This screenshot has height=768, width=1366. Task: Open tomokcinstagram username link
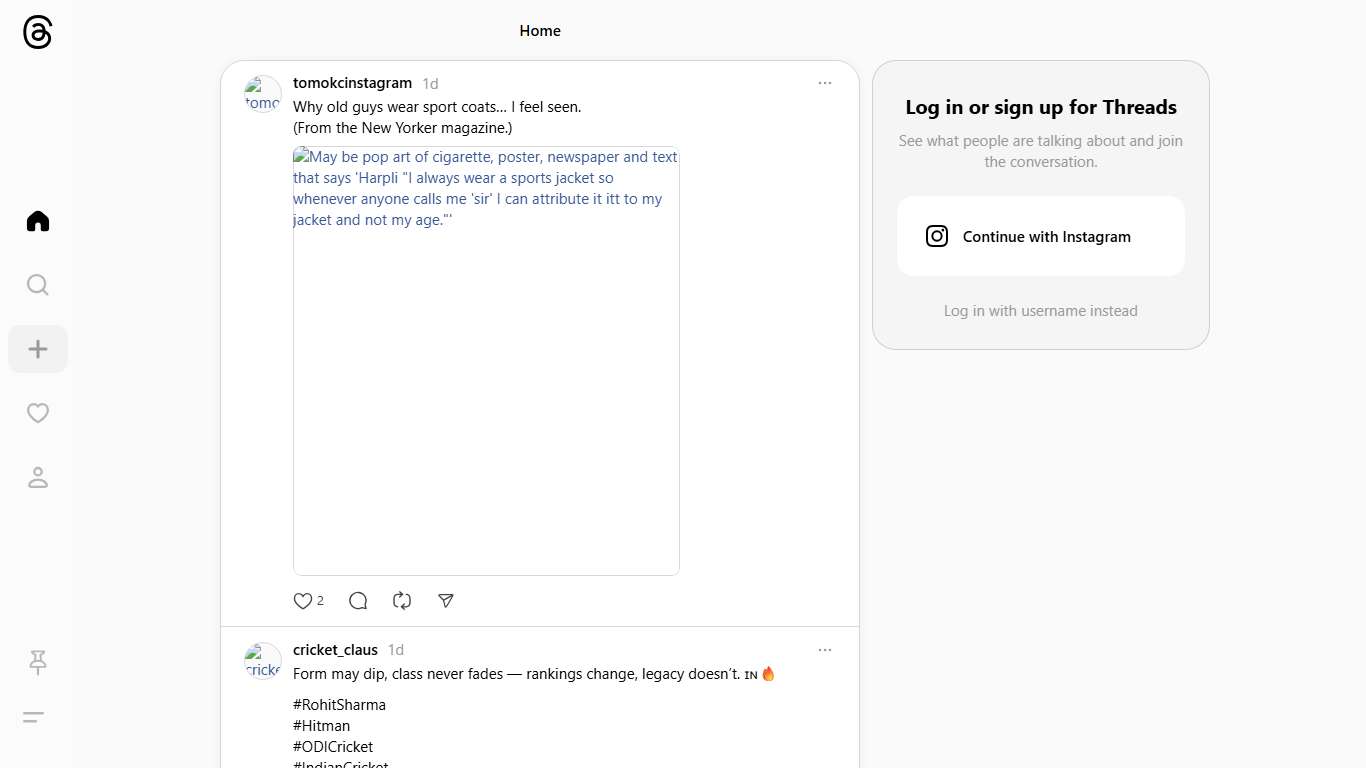[352, 83]
